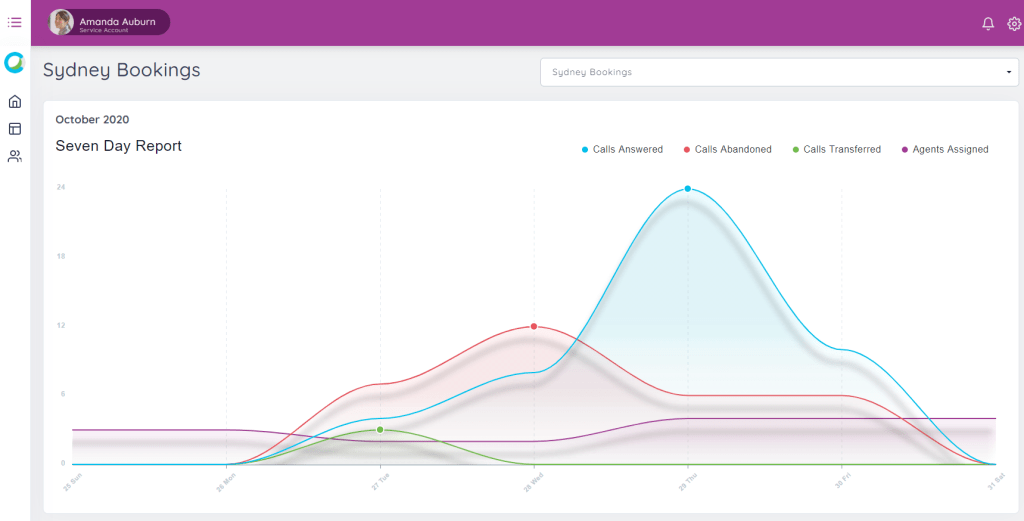Open the layout dashboard sidebar icon
Screen dimensions: 1024x521
(15, 128)
